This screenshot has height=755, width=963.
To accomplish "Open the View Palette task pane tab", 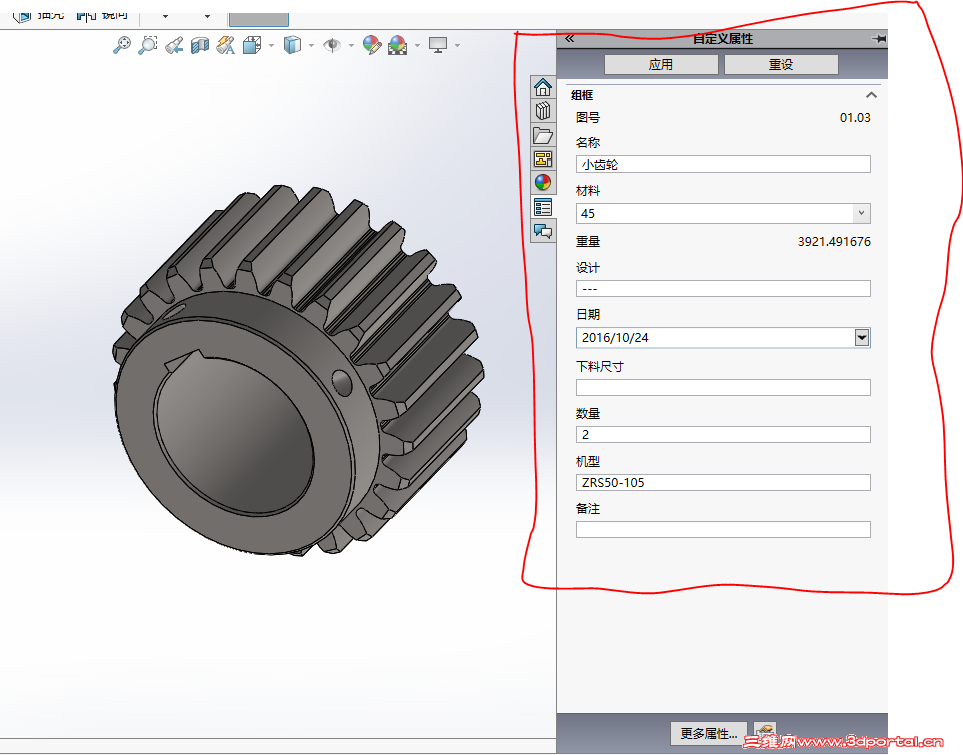I will click(543, 159).
